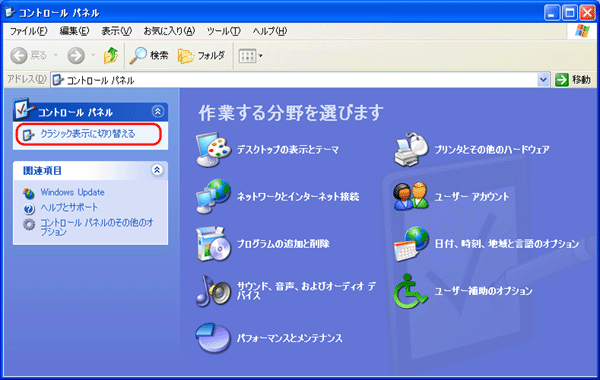This screenshot has width=600, height=380.
Task: Open the 表示(V) menu
Action: tap(116, 31)
